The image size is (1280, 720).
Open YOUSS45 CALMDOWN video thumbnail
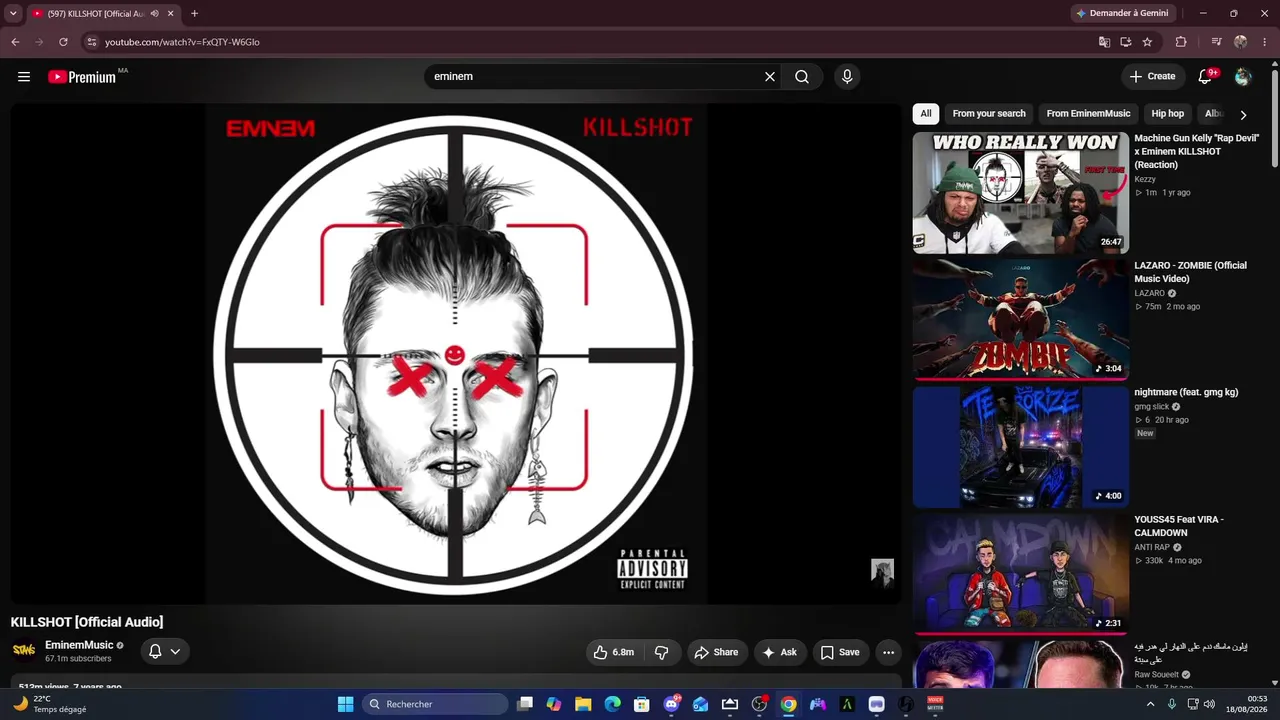1020,574
